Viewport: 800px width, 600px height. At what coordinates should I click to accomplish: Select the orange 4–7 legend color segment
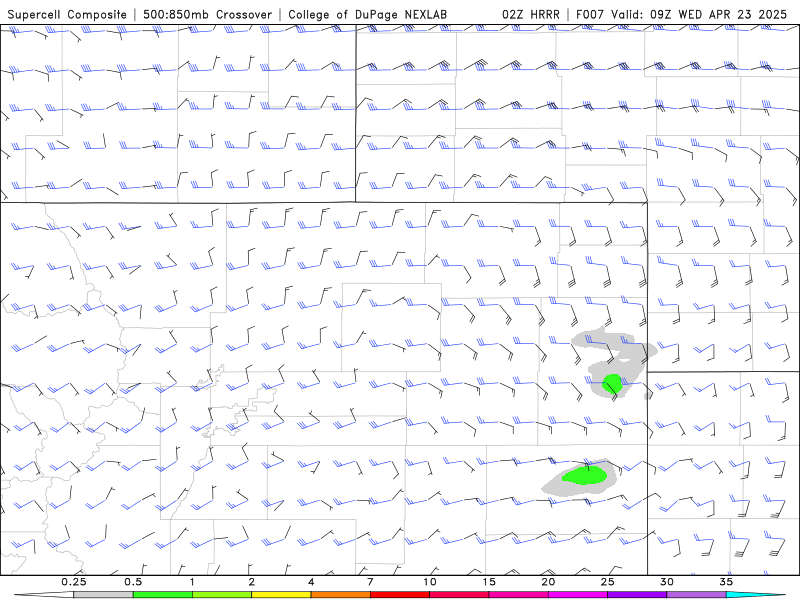tap(340, 595)
